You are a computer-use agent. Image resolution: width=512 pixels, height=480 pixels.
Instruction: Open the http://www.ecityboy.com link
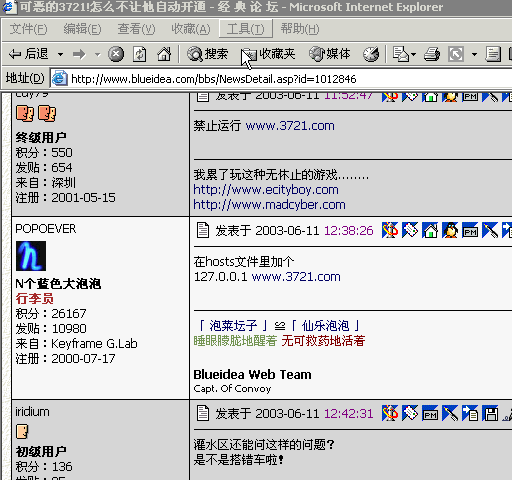click(x=266, y=190)
